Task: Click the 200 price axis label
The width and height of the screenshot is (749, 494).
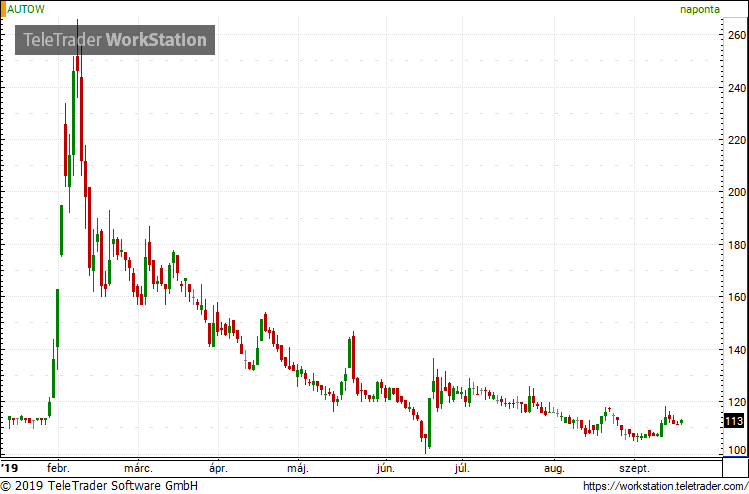Action: [735, 192]
